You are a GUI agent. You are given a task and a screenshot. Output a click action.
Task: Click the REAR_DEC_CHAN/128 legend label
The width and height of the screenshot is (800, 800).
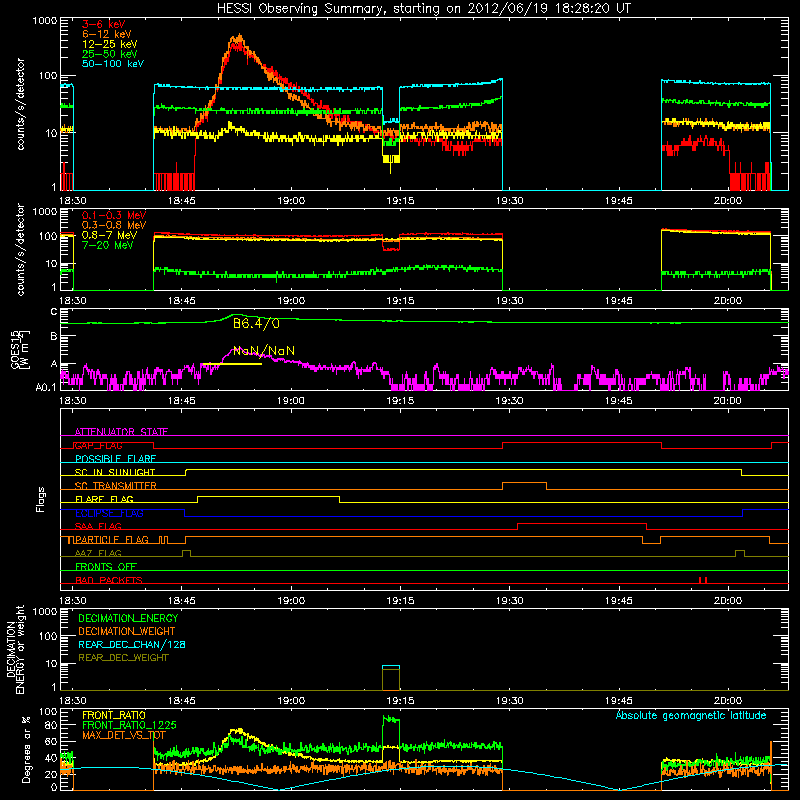(x=132, y=645)
